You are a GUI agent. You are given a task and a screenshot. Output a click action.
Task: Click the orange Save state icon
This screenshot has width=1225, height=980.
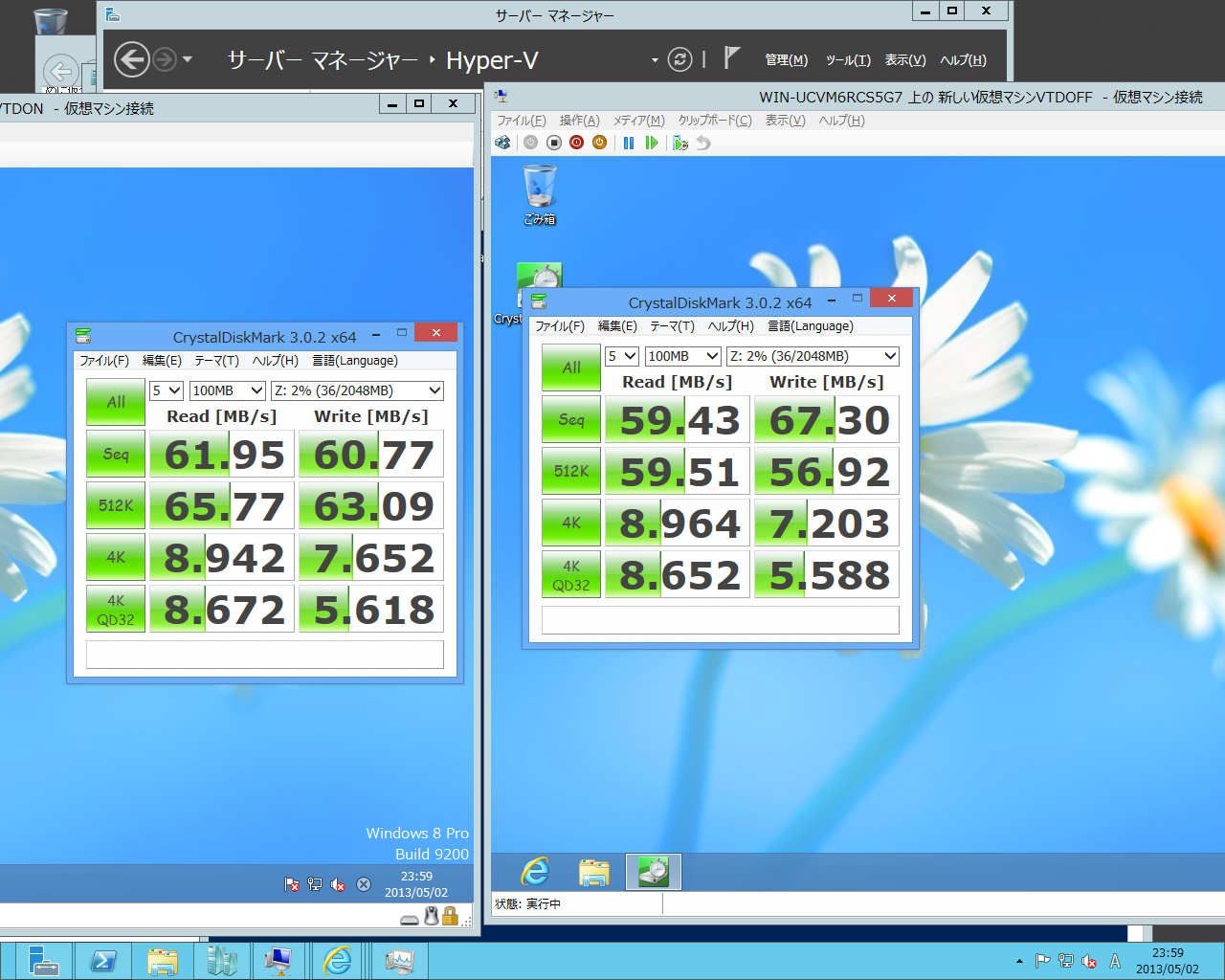[x=599, y=143]
